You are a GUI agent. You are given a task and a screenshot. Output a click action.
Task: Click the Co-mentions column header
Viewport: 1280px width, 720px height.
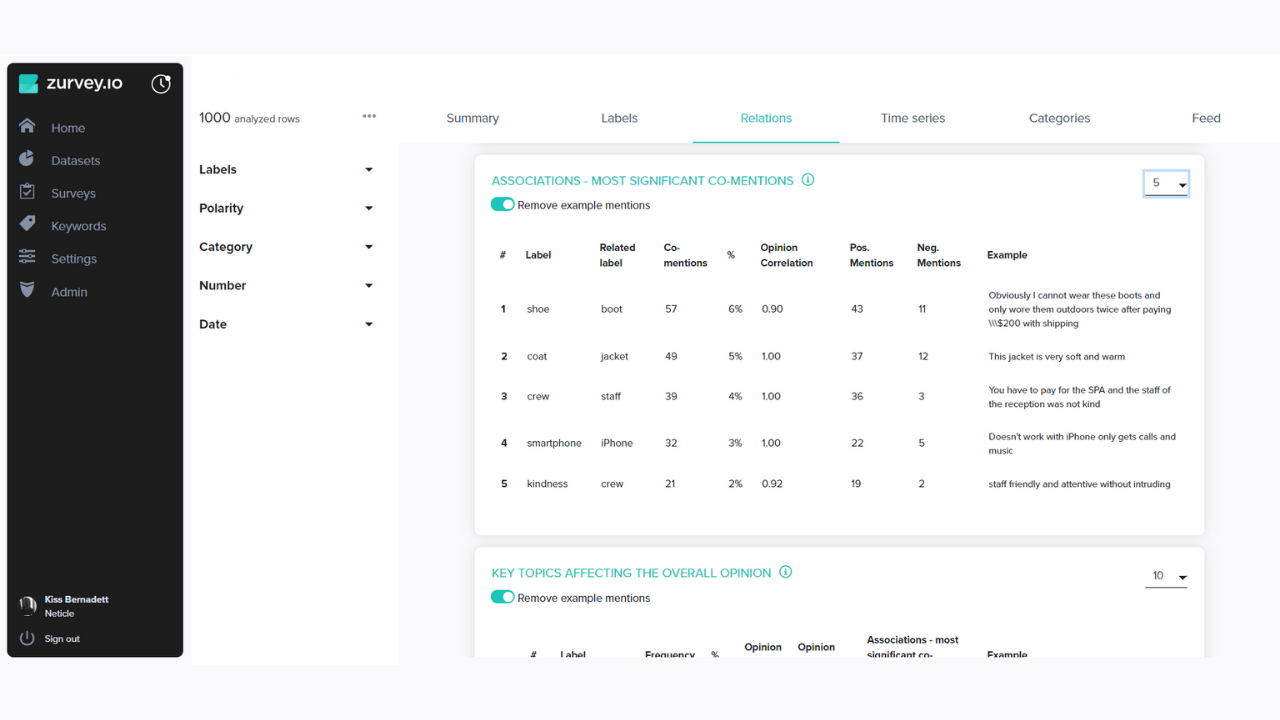tap(685, 255)
